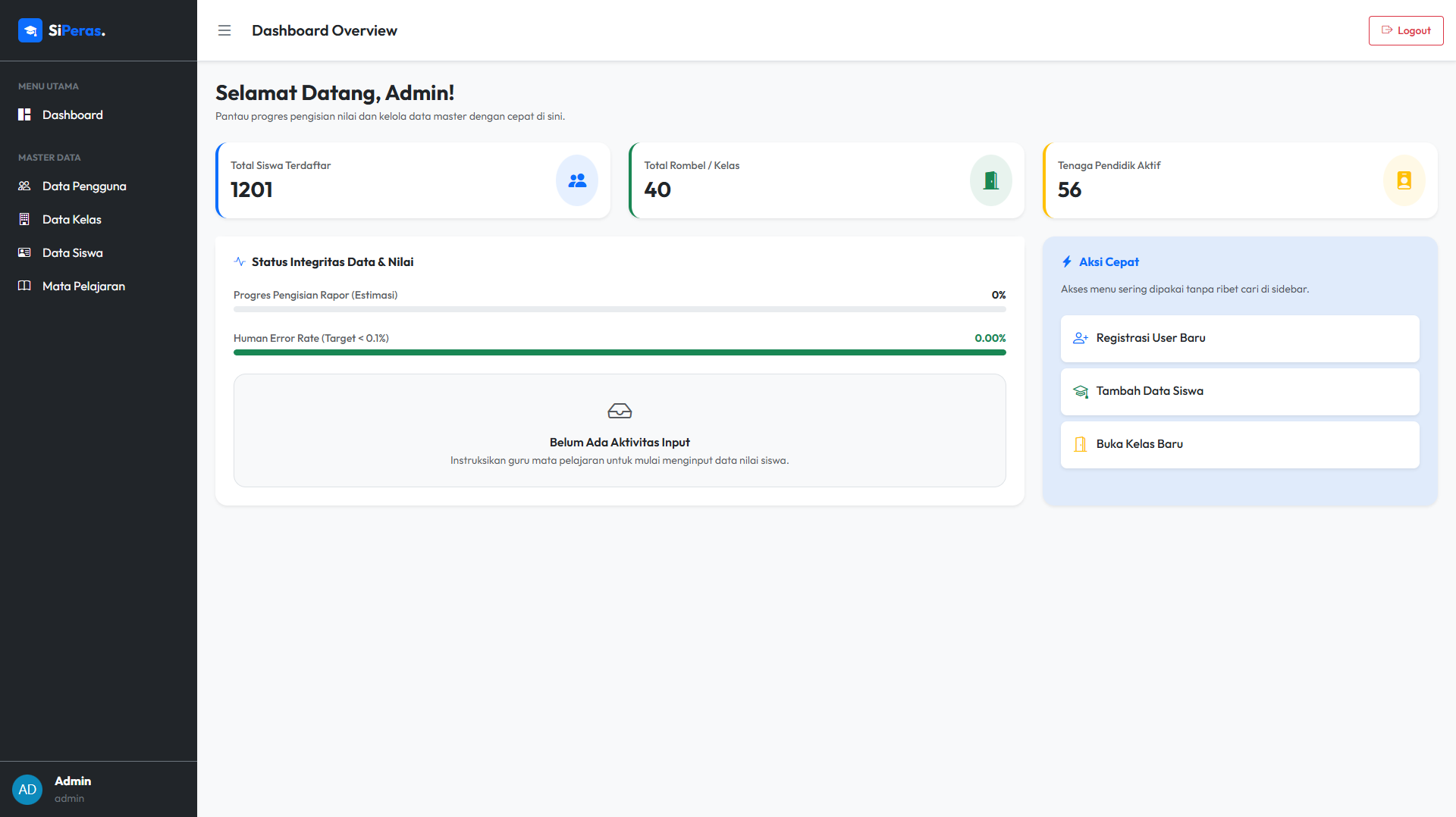Screen dimensions: 1456x817
Task: Click the lightning bolt Aksi Cepat icon
Action: coord(1067,261)
